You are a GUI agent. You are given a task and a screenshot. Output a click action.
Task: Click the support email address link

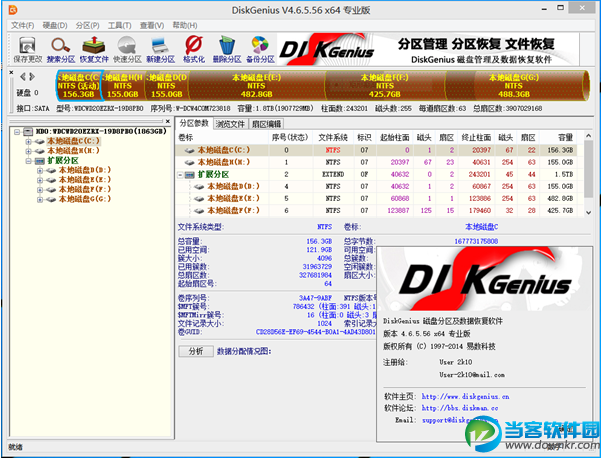pos(460,420)
